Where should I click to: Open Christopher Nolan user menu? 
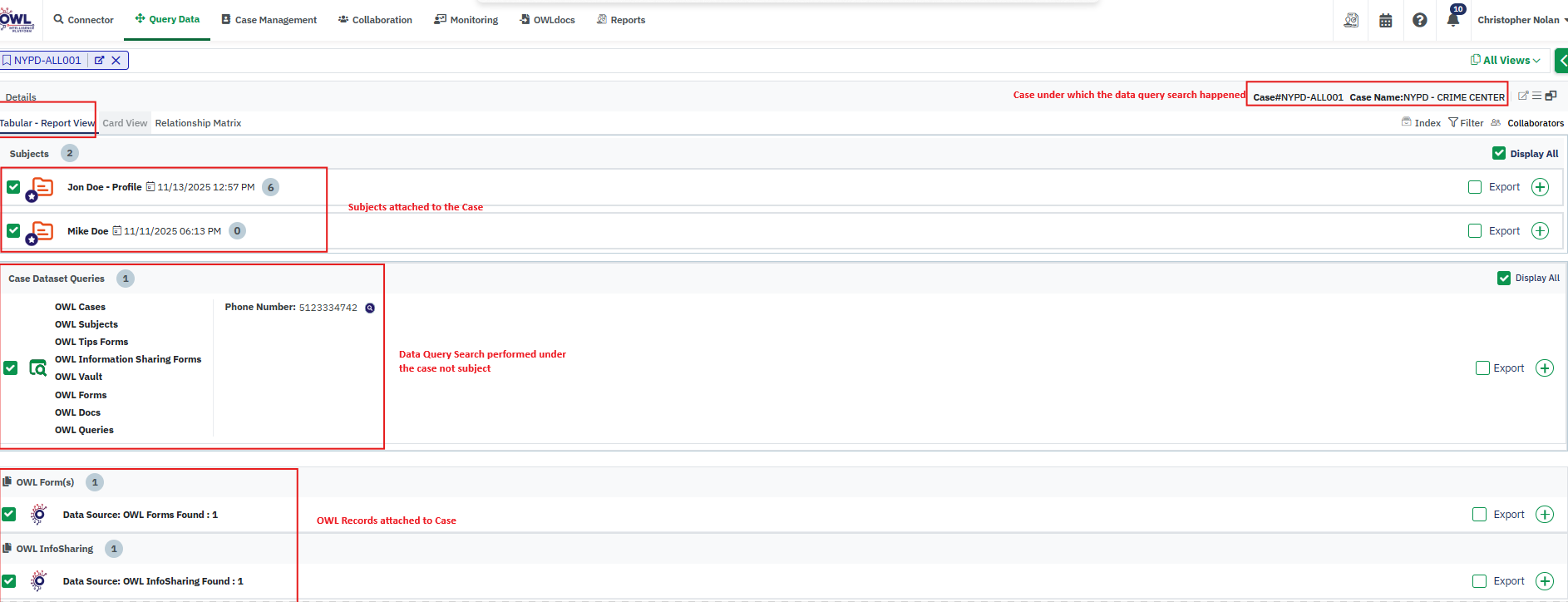pyautogui.click(x=1519, y=20)
